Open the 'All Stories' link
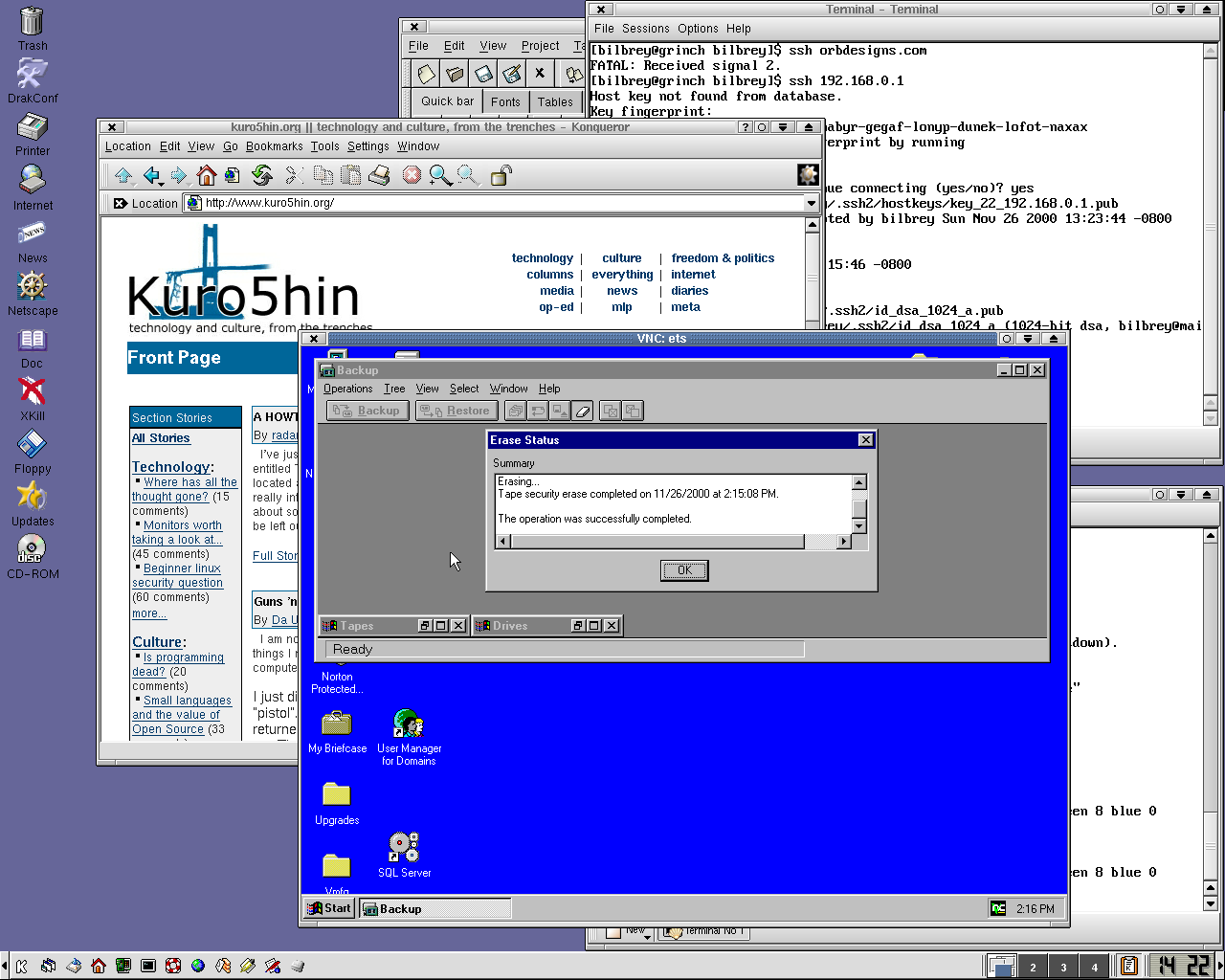1225x980 pixels. click(161, 438)
